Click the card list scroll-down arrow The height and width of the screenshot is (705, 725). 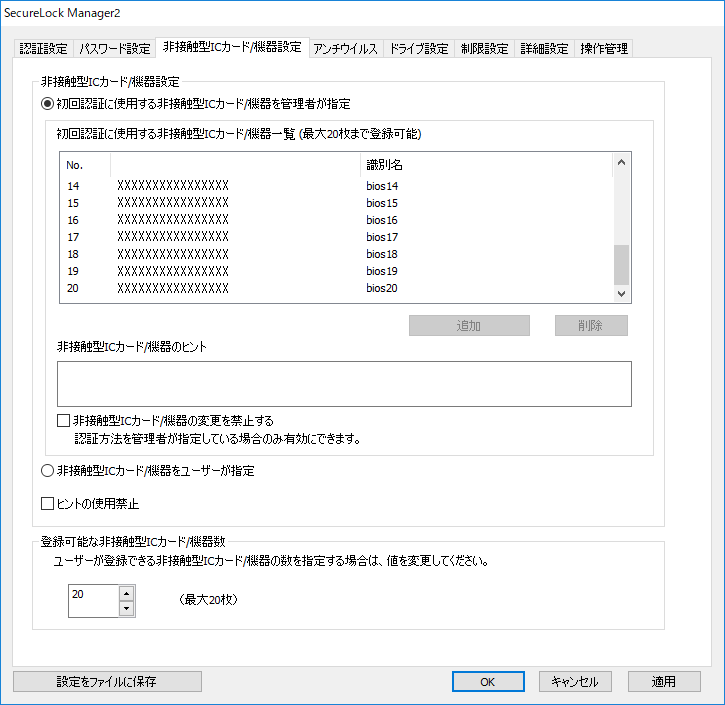click(x=621, y=294)
